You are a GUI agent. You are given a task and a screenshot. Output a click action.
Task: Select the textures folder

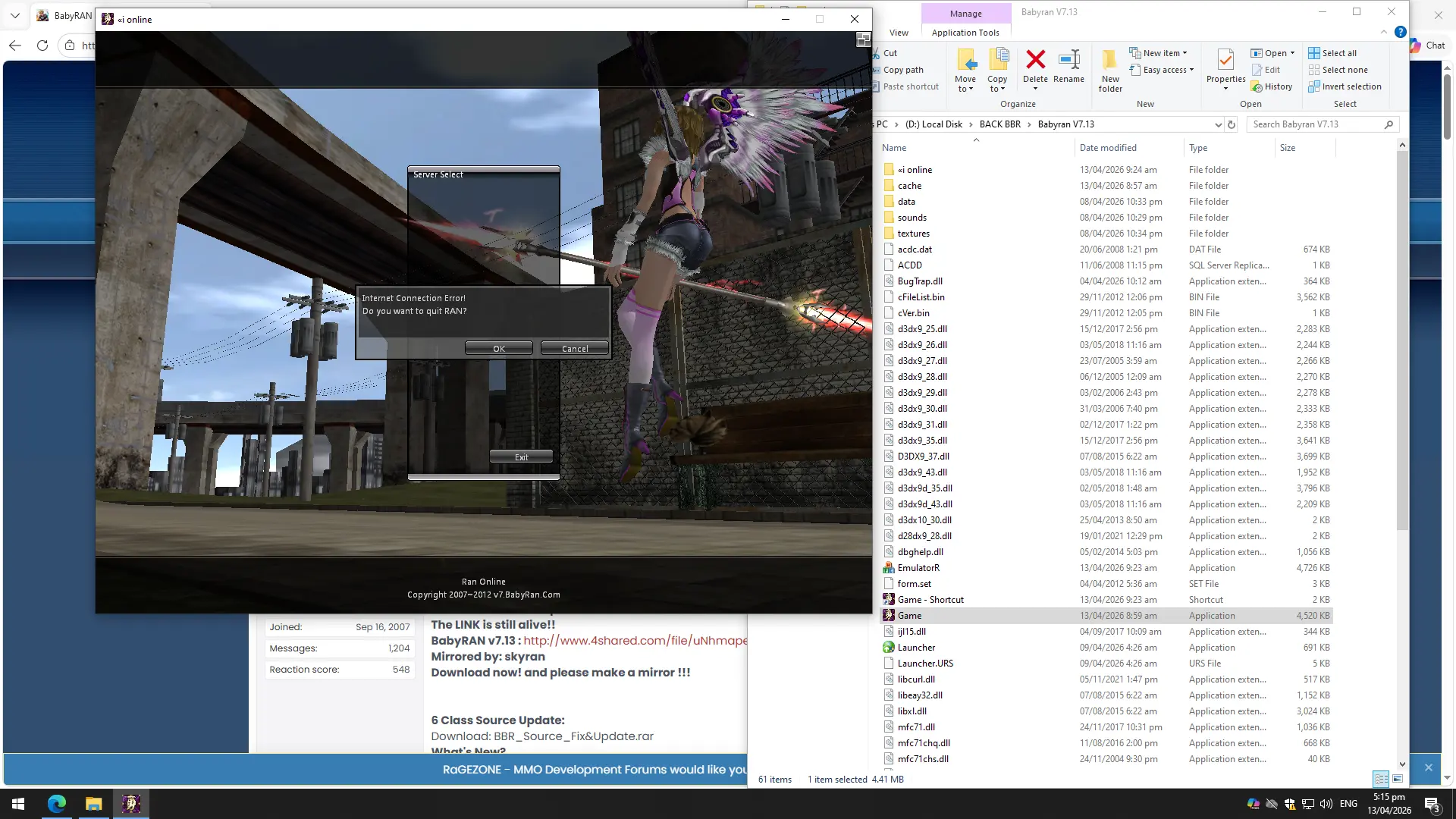1106,234
